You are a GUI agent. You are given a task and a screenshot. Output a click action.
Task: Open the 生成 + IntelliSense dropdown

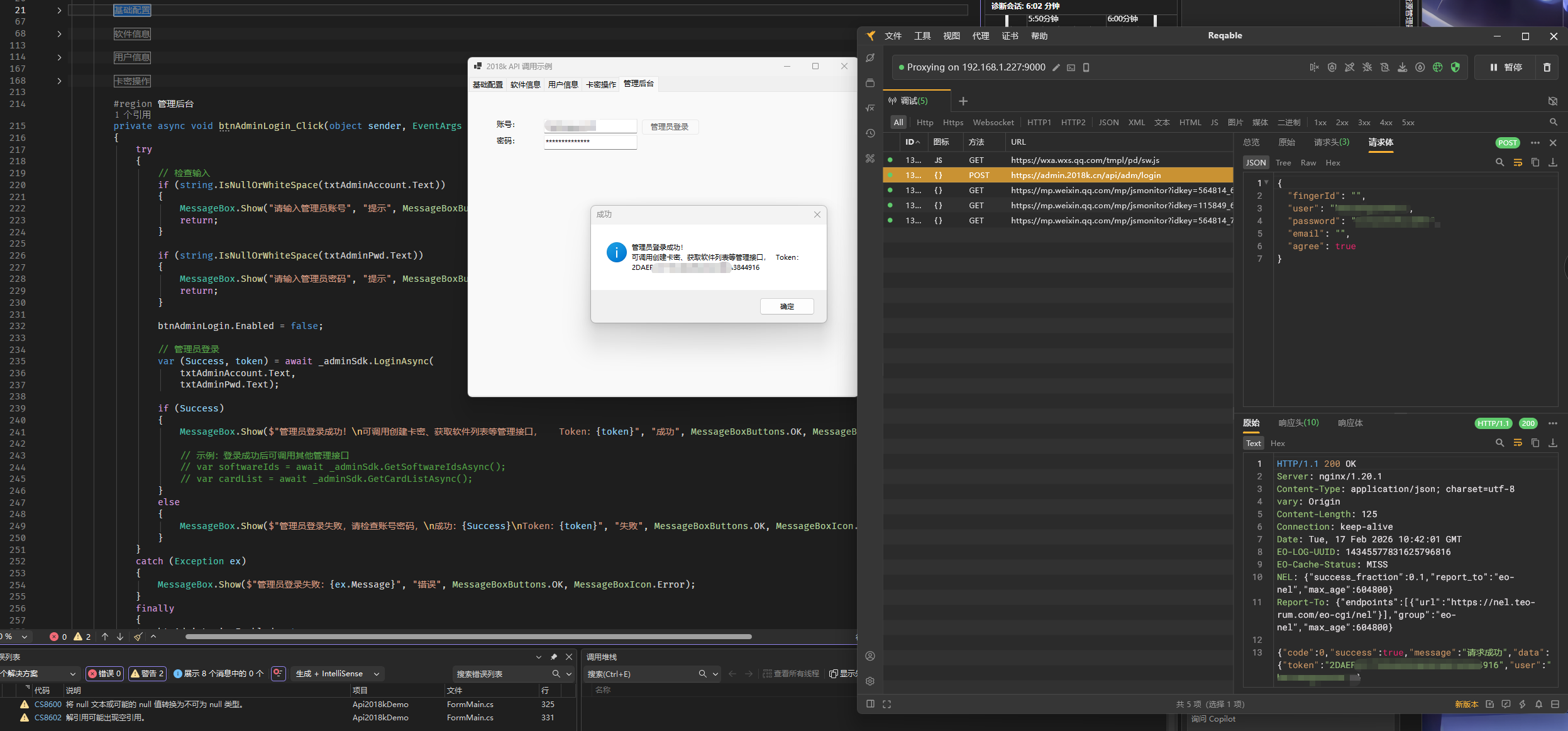click(x=337, y=673)
